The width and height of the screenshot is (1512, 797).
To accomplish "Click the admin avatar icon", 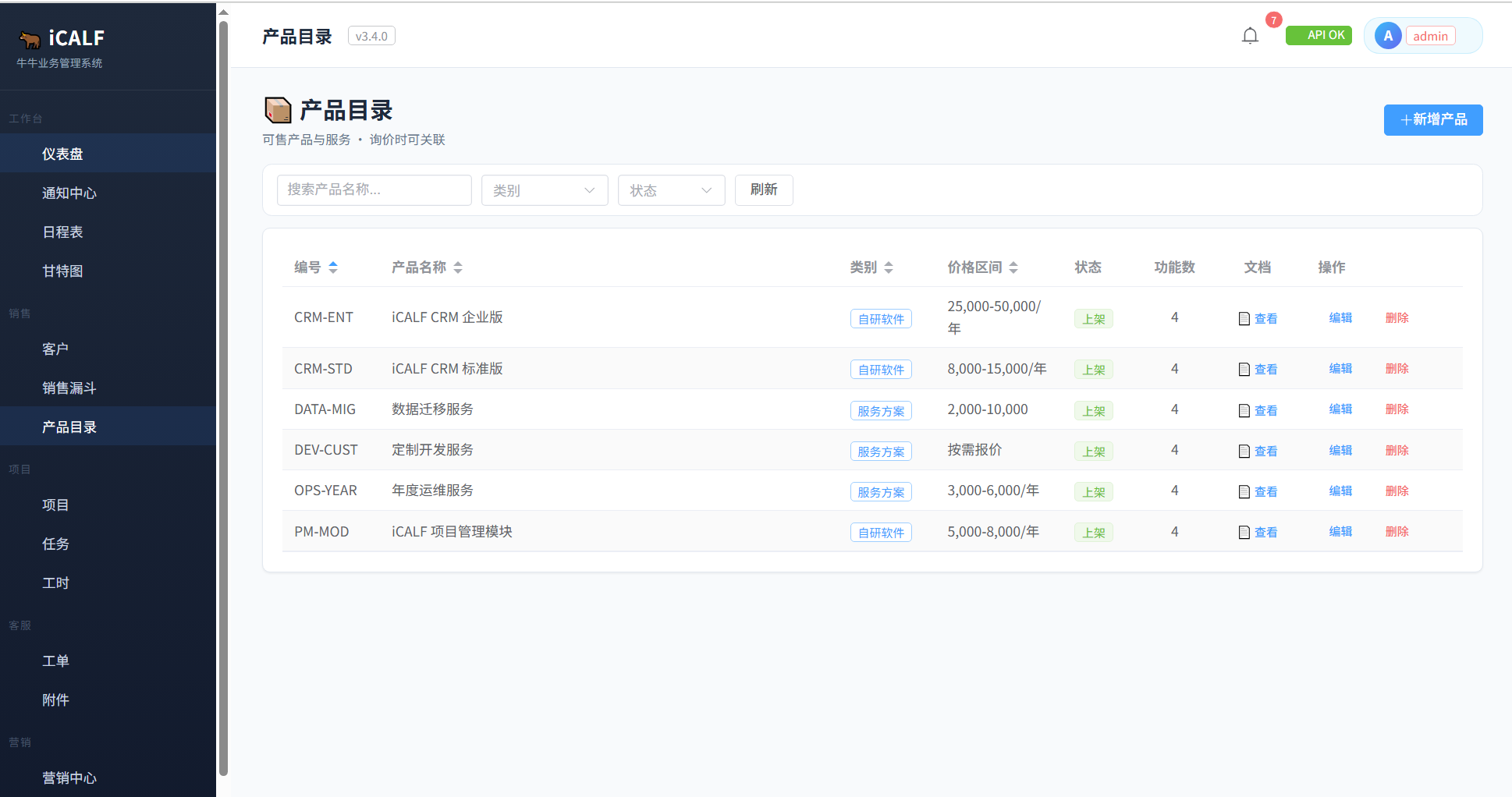I will tap(1388, 36).
